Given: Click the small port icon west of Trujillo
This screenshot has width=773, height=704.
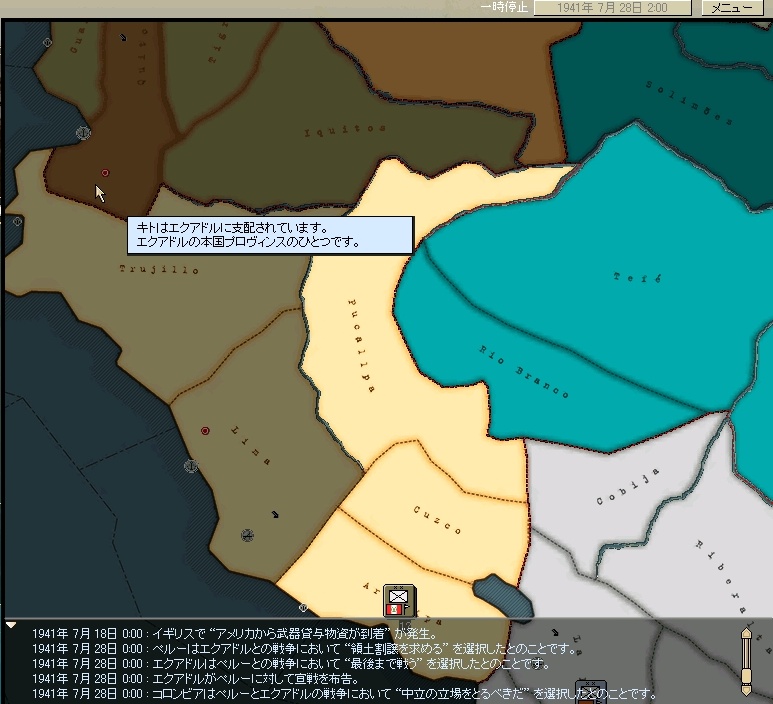Looking at the screenshot, I should 17,221.
